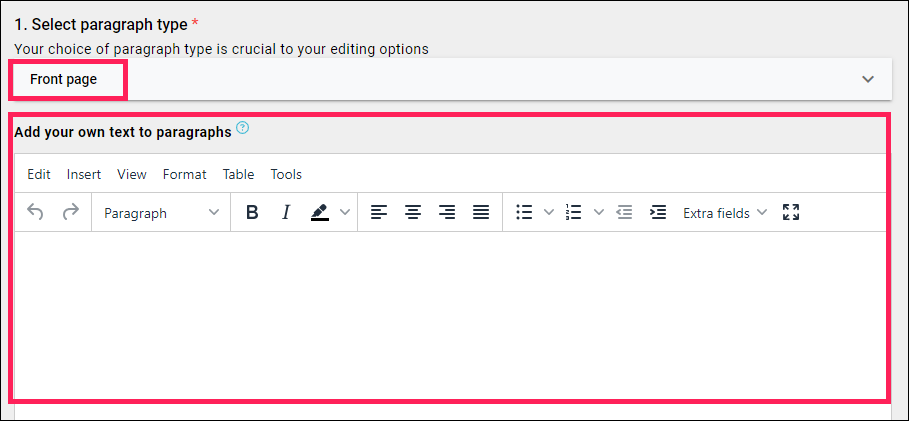This screenshot has width=909, height=421.
Task: Center align the text
Action: pos(413,213)
